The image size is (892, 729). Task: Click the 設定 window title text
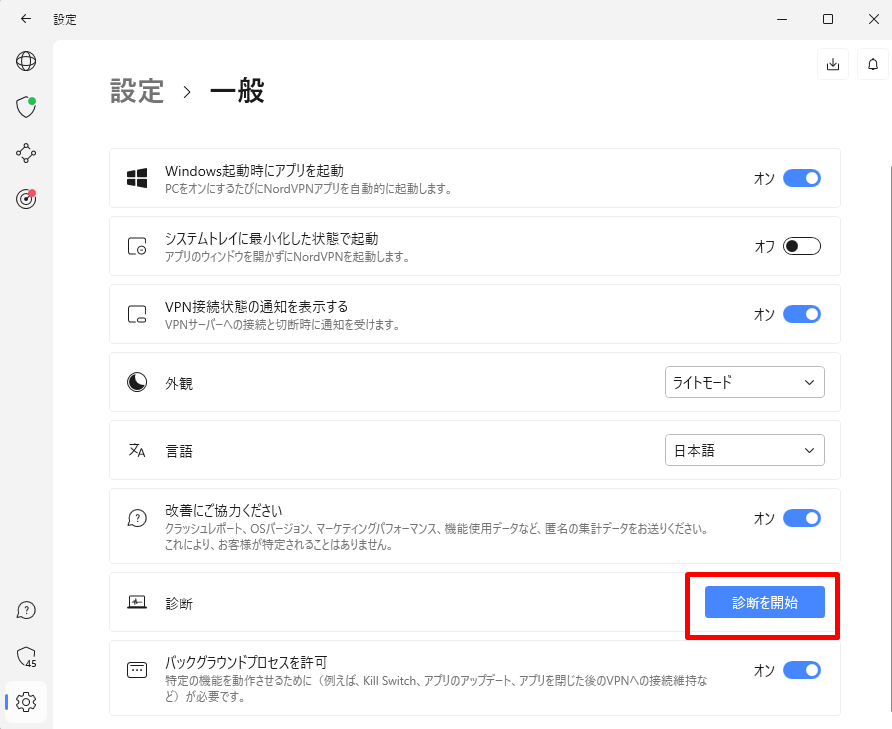point(65,19)
